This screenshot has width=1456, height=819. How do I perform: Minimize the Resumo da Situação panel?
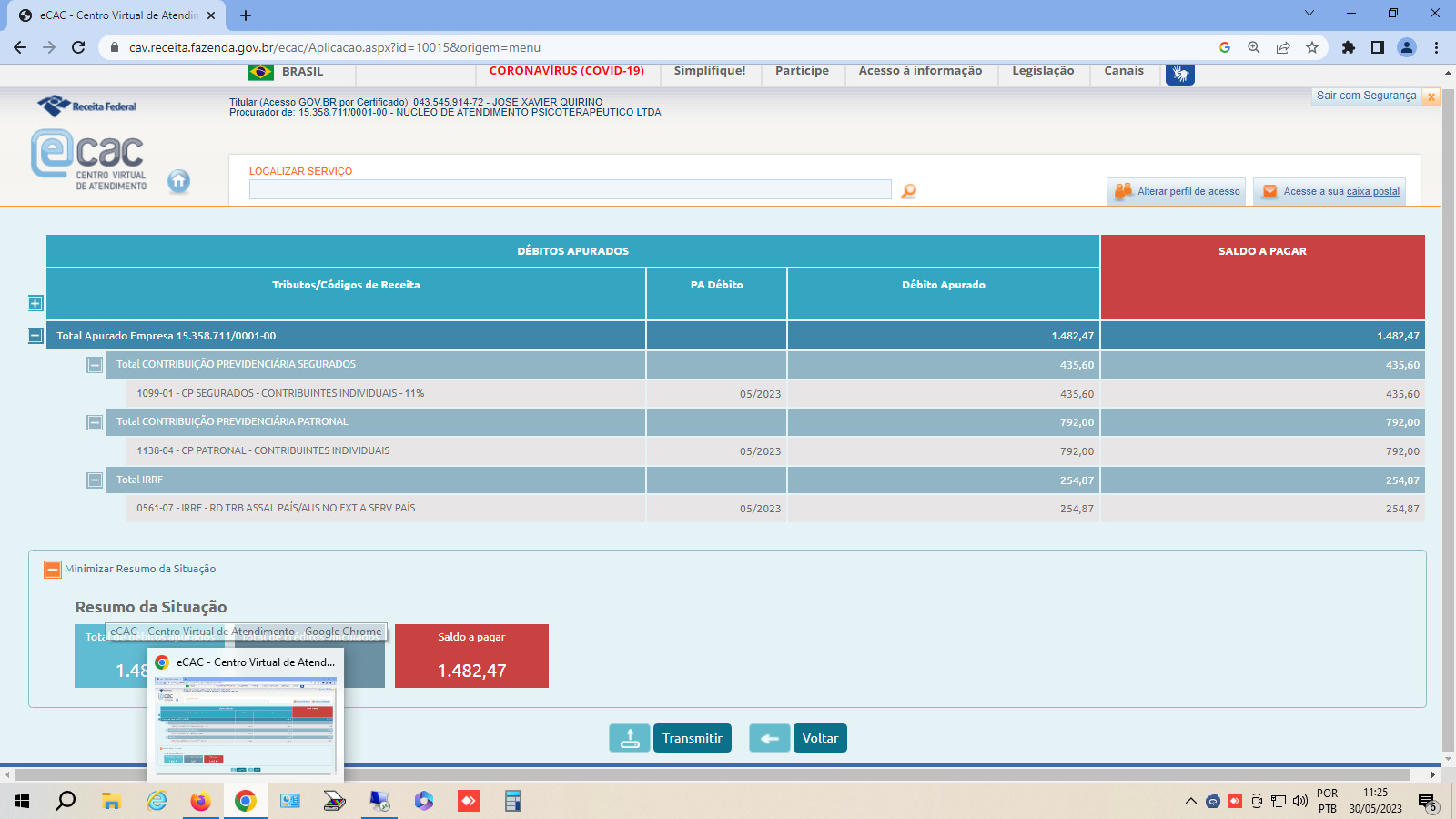pos(53,570)
